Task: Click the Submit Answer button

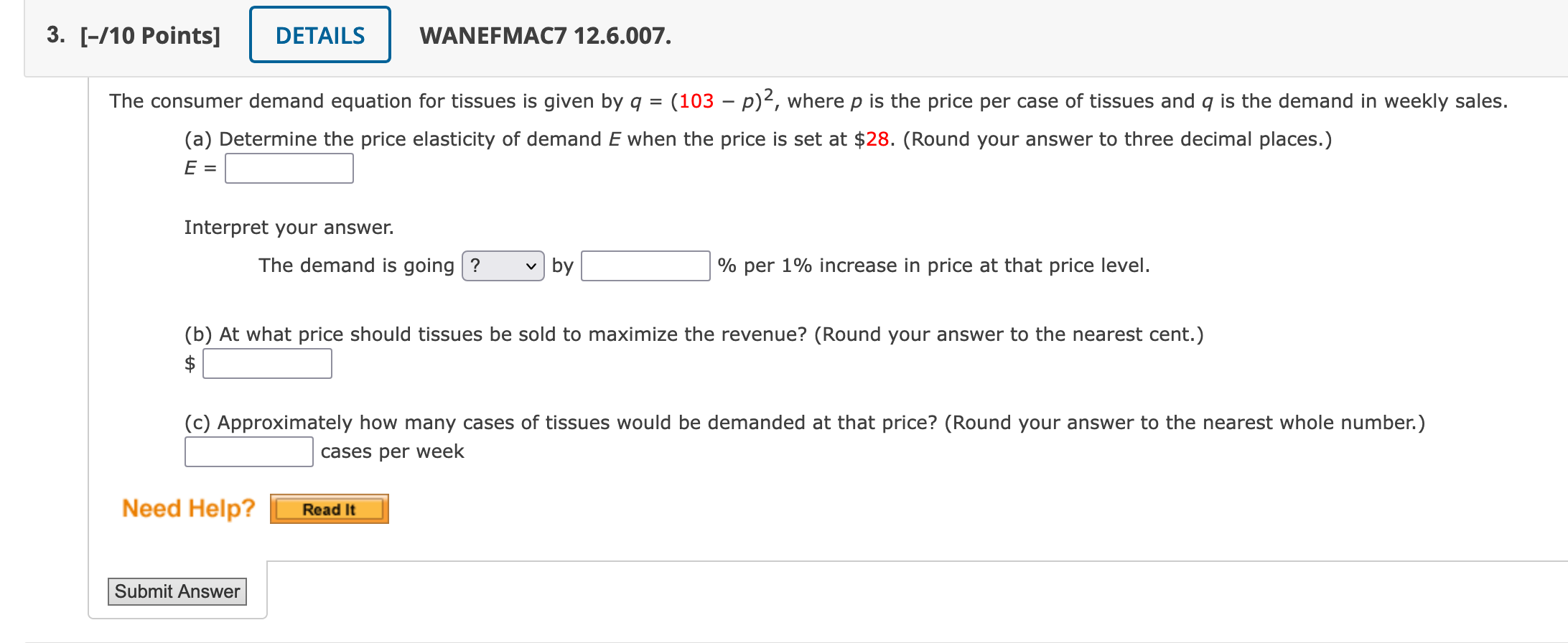Action: [177, 591]
